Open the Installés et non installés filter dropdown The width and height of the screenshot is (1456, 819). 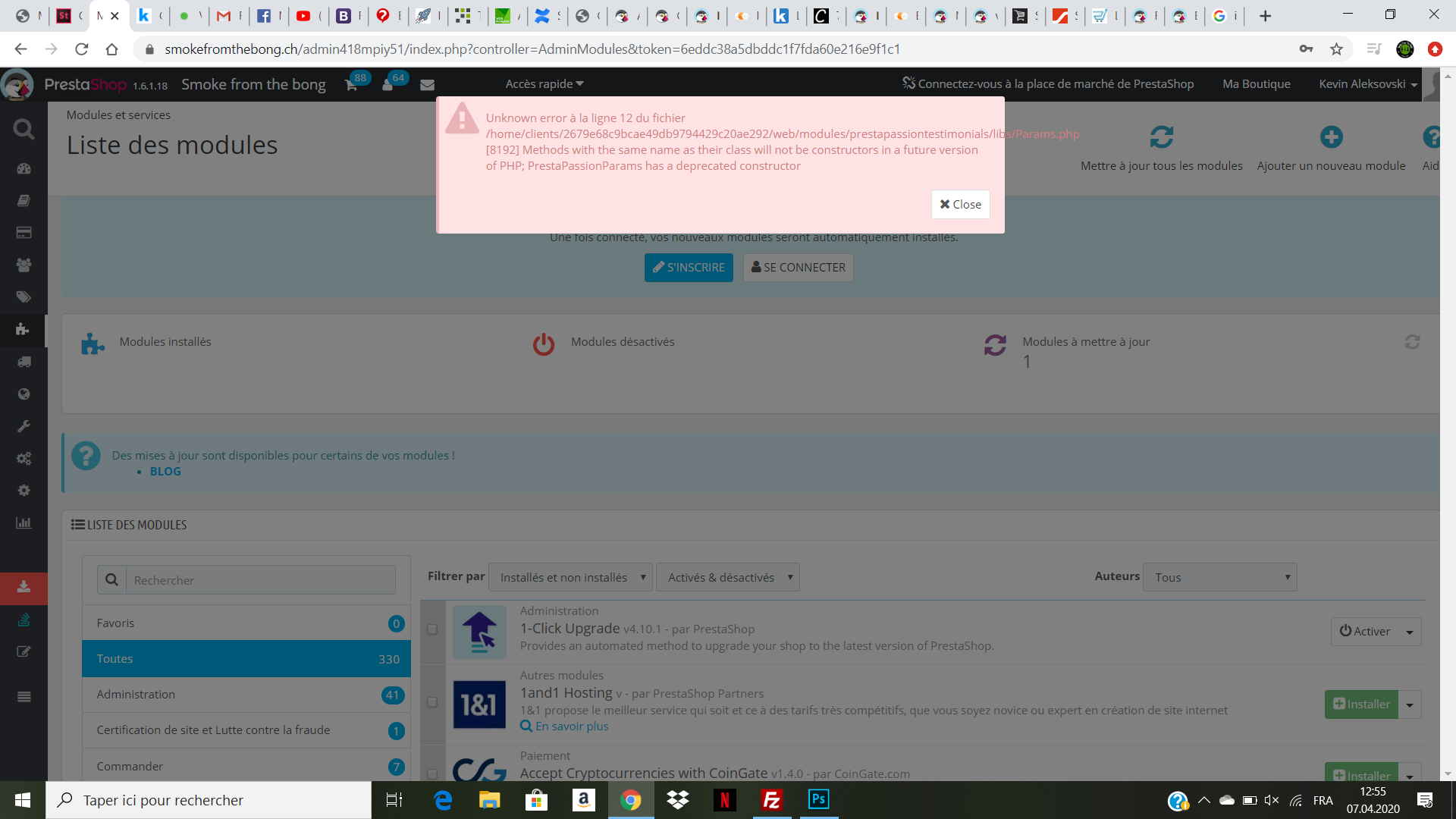[570, 578]
